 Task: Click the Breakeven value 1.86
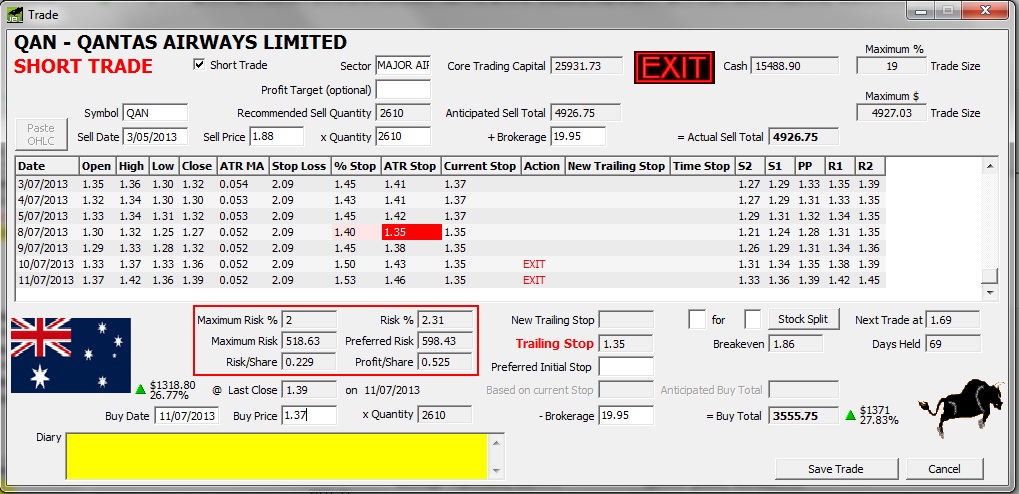tap(795, 343)
